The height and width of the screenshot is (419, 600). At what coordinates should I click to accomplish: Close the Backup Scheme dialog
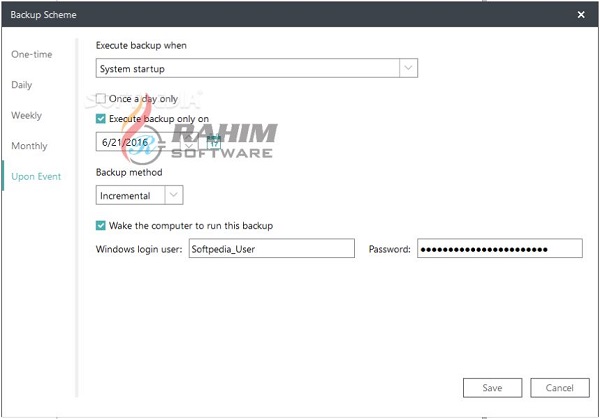point(581,15)
